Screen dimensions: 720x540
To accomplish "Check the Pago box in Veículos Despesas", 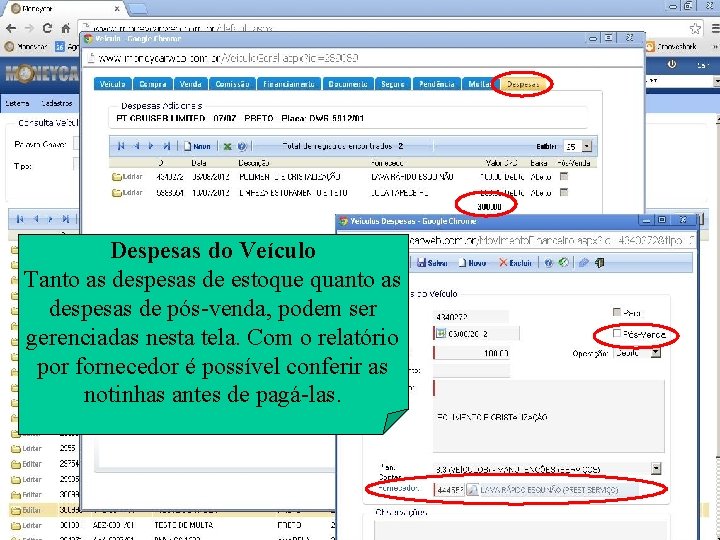I will tap(617, 312).
